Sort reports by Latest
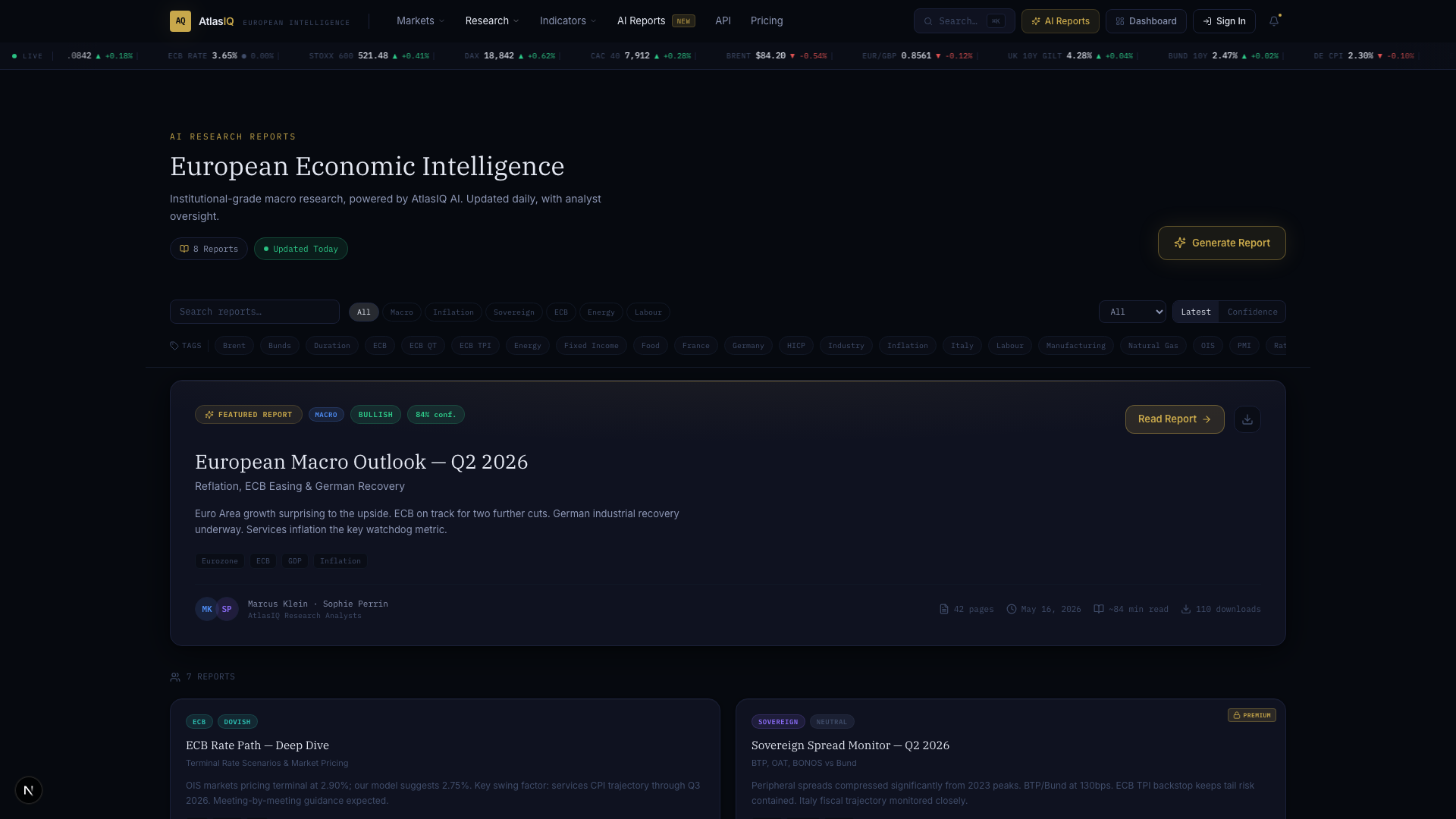 click(x=1196, y=312)
